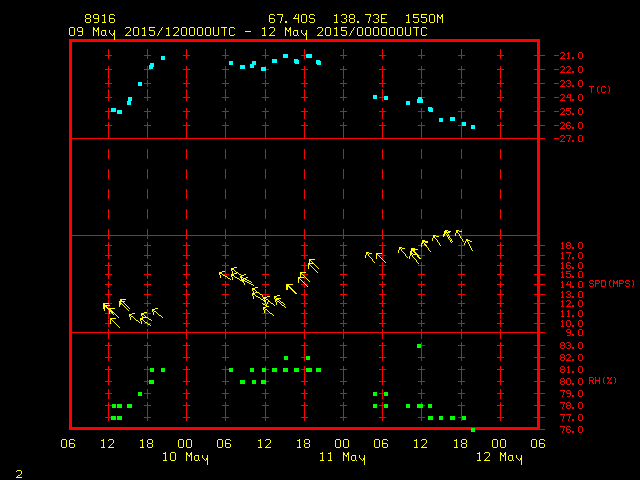Click the isolated green dot at 83% humidity
This screenshot has width=640, height=480.
point(419,346)
